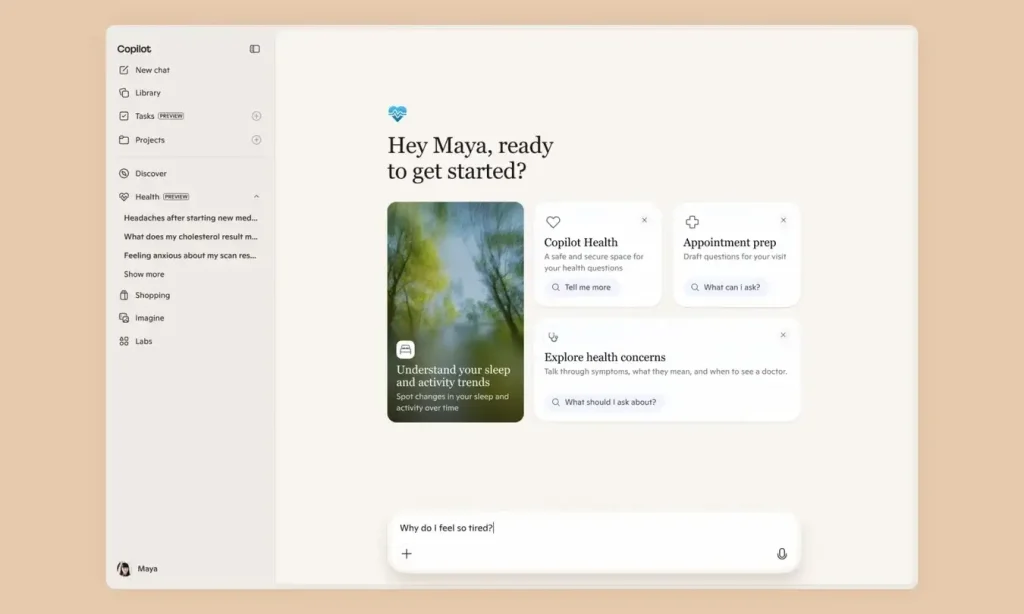Open Projects in the sidebar
Image resolution: width=1024 pixels, height=614 pixels.
pyautogui.click(x=150, y=140)
